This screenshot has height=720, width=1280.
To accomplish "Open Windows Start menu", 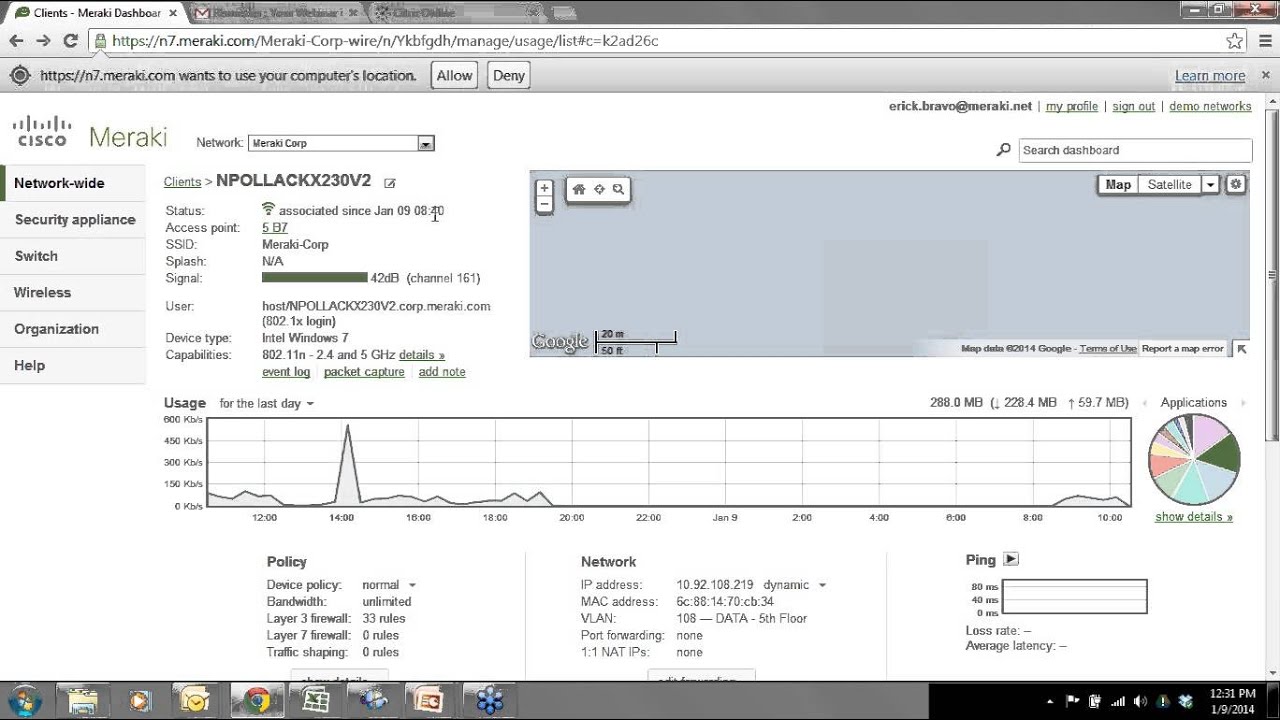I will pos(24,700).
